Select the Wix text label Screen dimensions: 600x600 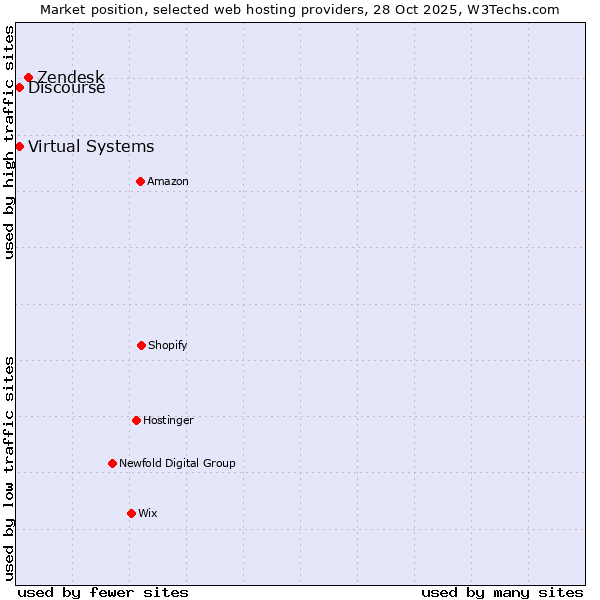click(x=148, y=514)
